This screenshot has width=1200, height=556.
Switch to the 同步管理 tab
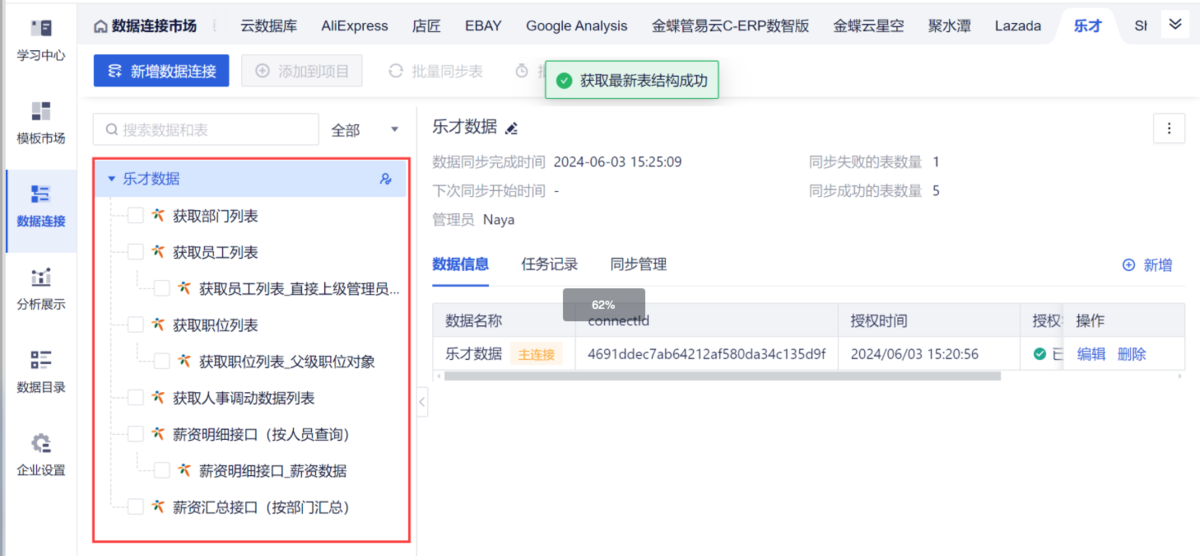coord(639,264)
